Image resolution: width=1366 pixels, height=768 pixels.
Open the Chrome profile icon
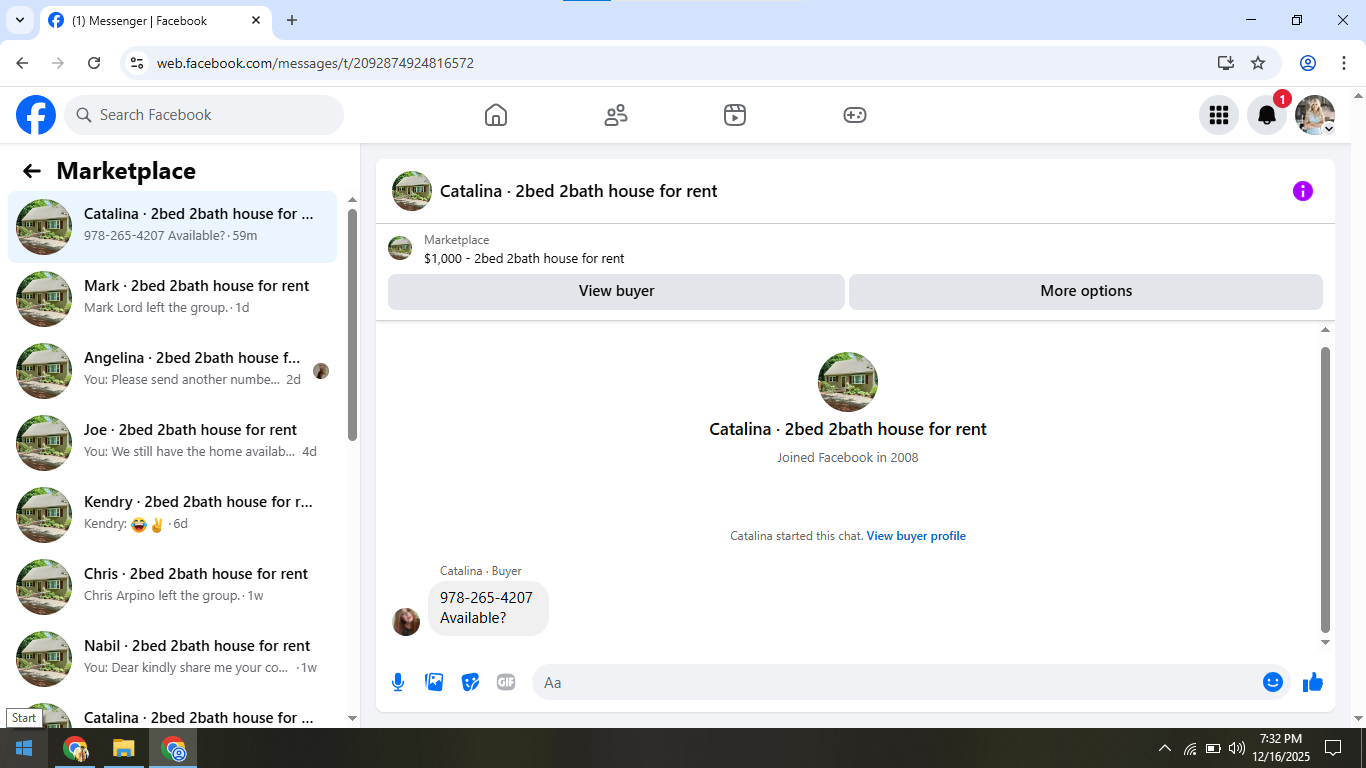coord(1308,63)
